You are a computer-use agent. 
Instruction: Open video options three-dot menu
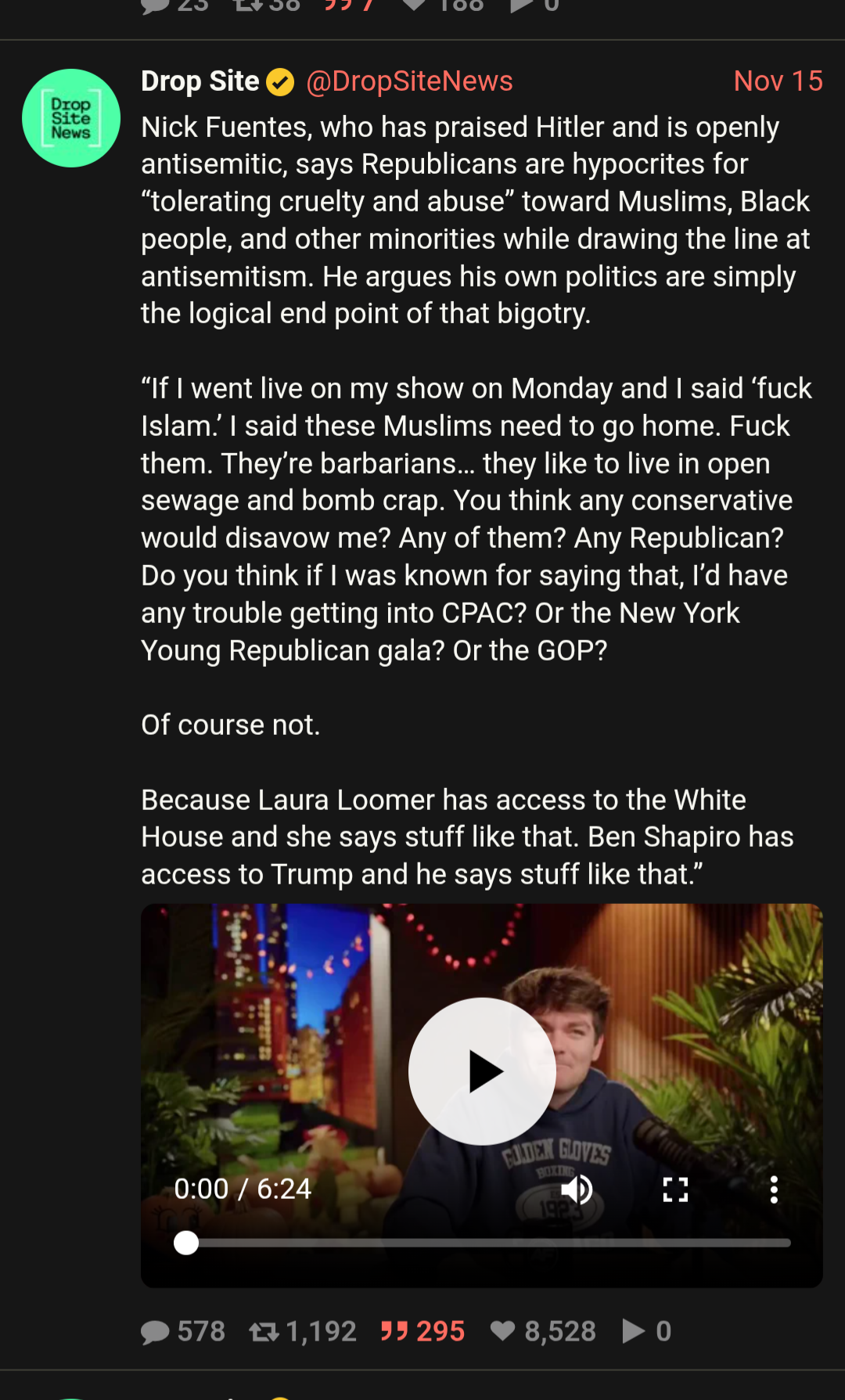(x=774, y=1189)
